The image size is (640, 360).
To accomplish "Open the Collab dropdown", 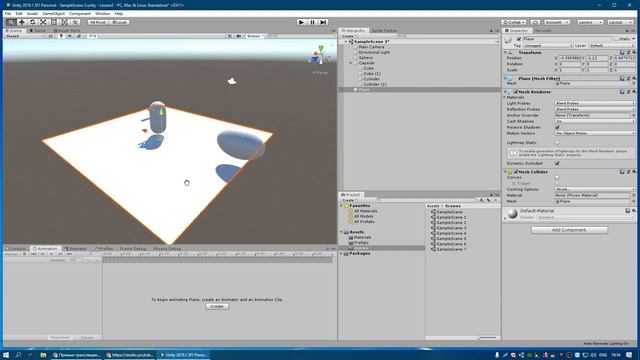I will pyautogui.click(x=513, y=22).
